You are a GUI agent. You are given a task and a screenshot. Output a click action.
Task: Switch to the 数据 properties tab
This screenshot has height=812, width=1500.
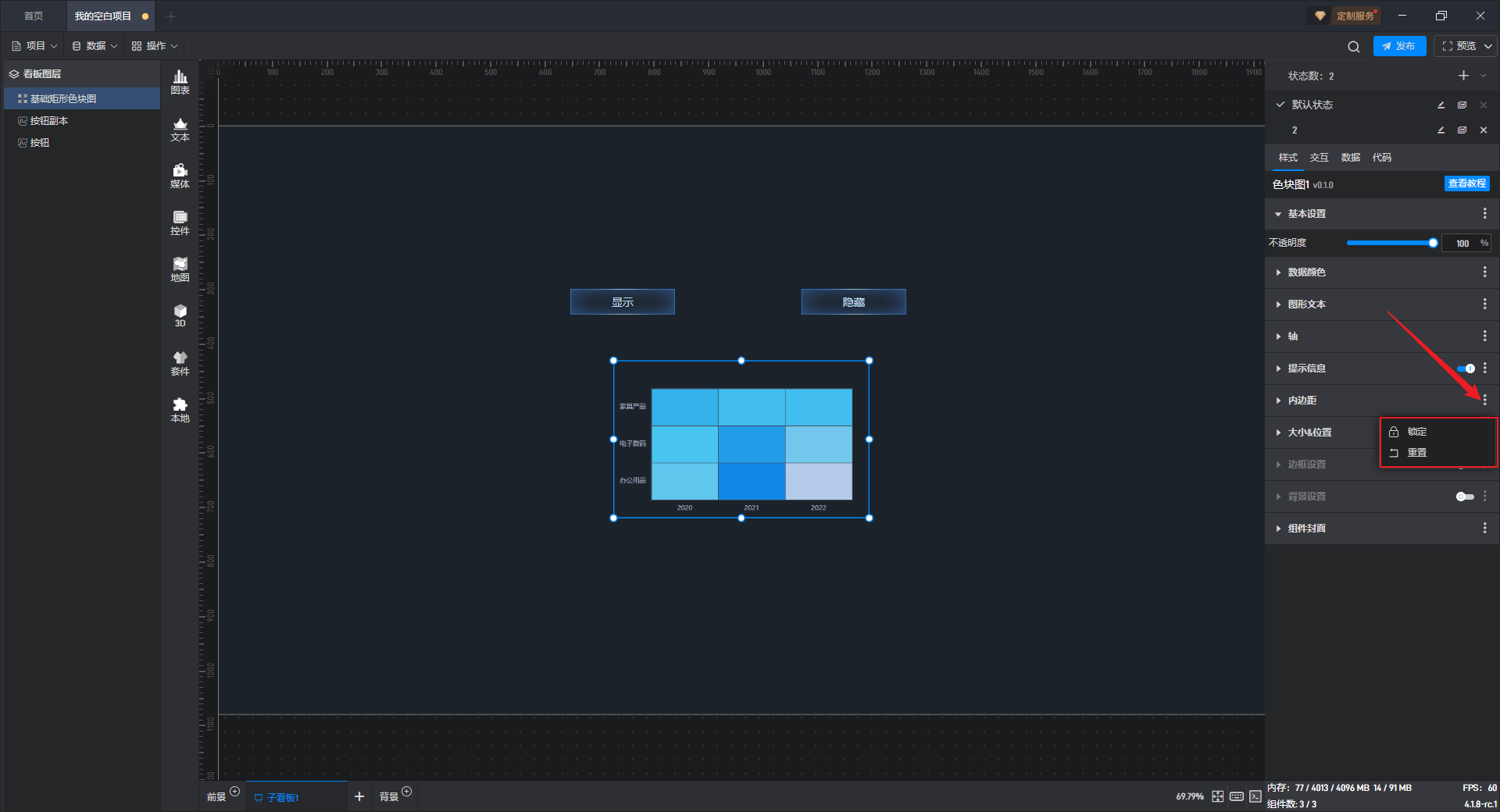tap(1350, 158)
